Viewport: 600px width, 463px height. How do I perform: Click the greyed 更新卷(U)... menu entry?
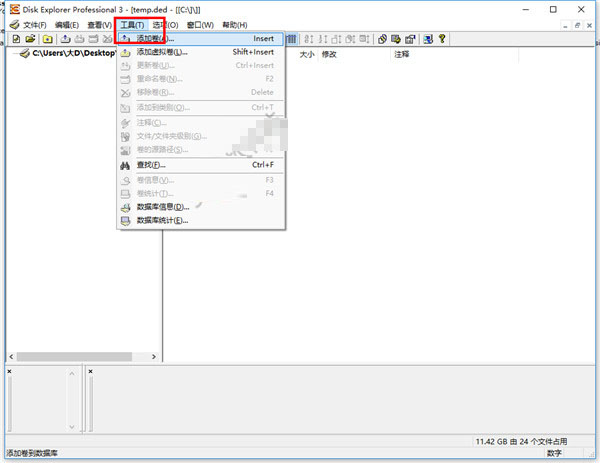201,65
